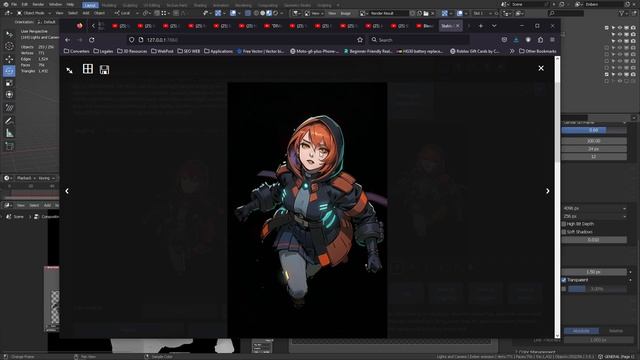Go back in the browser

point(67,40)
